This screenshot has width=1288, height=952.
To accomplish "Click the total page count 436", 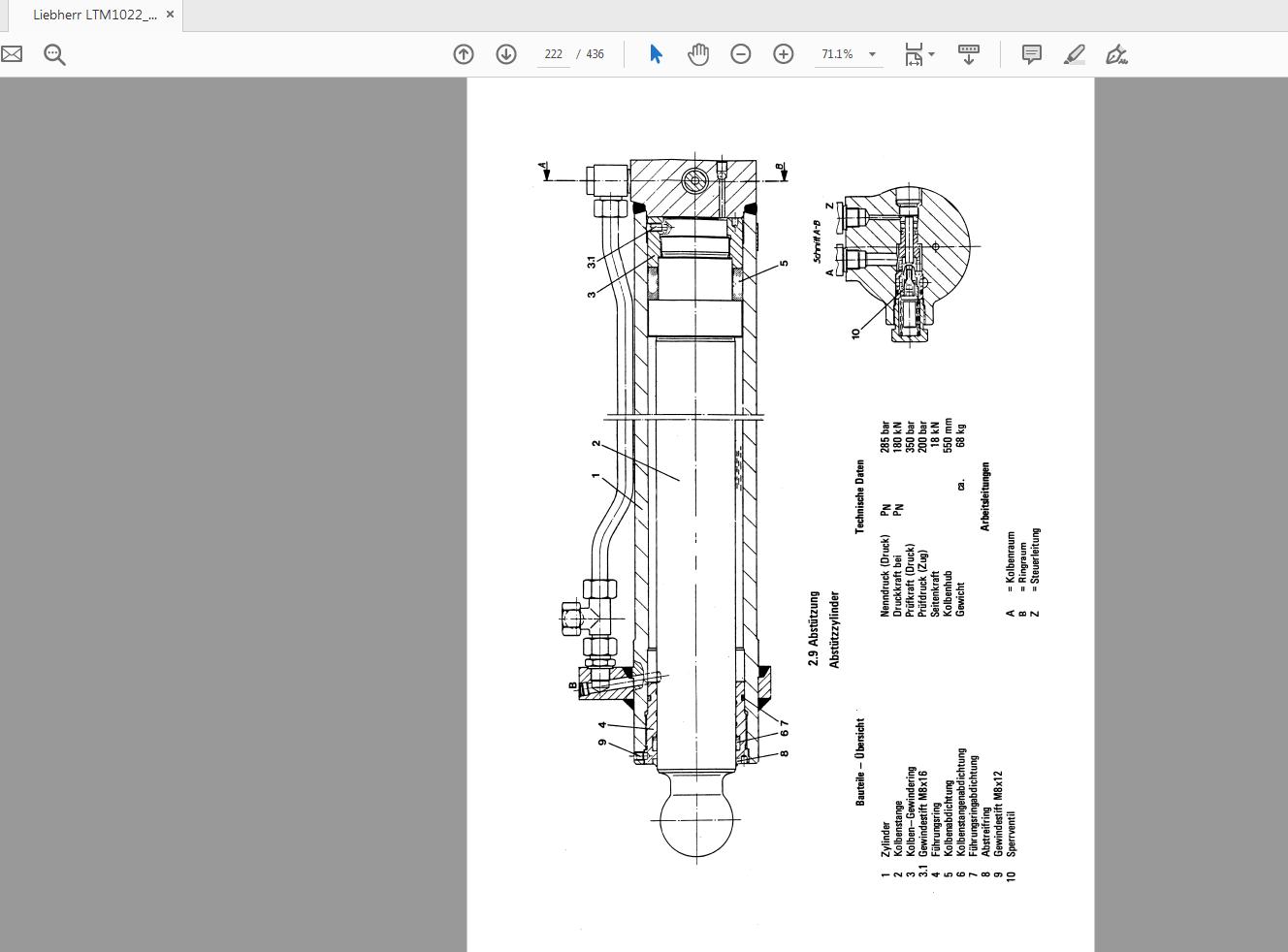I will coord(594,54).
